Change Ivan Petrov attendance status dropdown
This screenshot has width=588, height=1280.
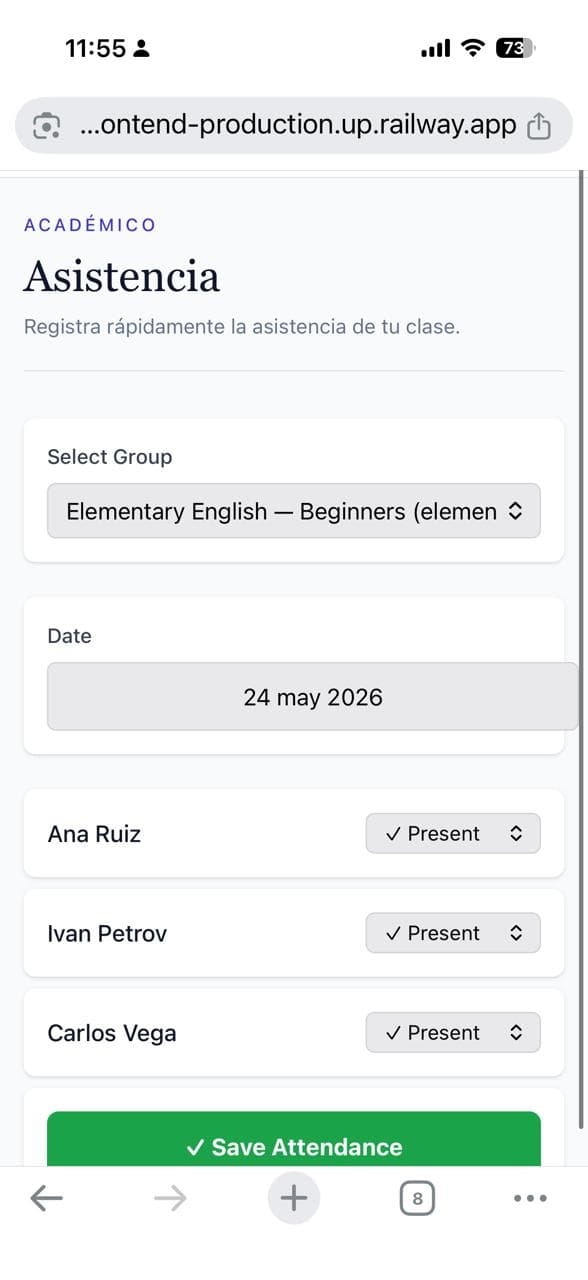click(x=453, y=933)
